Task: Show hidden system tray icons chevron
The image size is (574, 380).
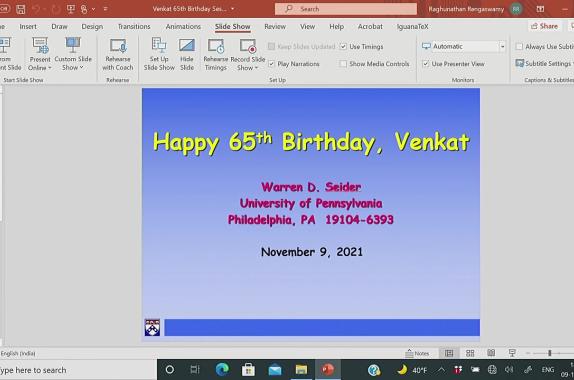Action: tap(442, 370)
